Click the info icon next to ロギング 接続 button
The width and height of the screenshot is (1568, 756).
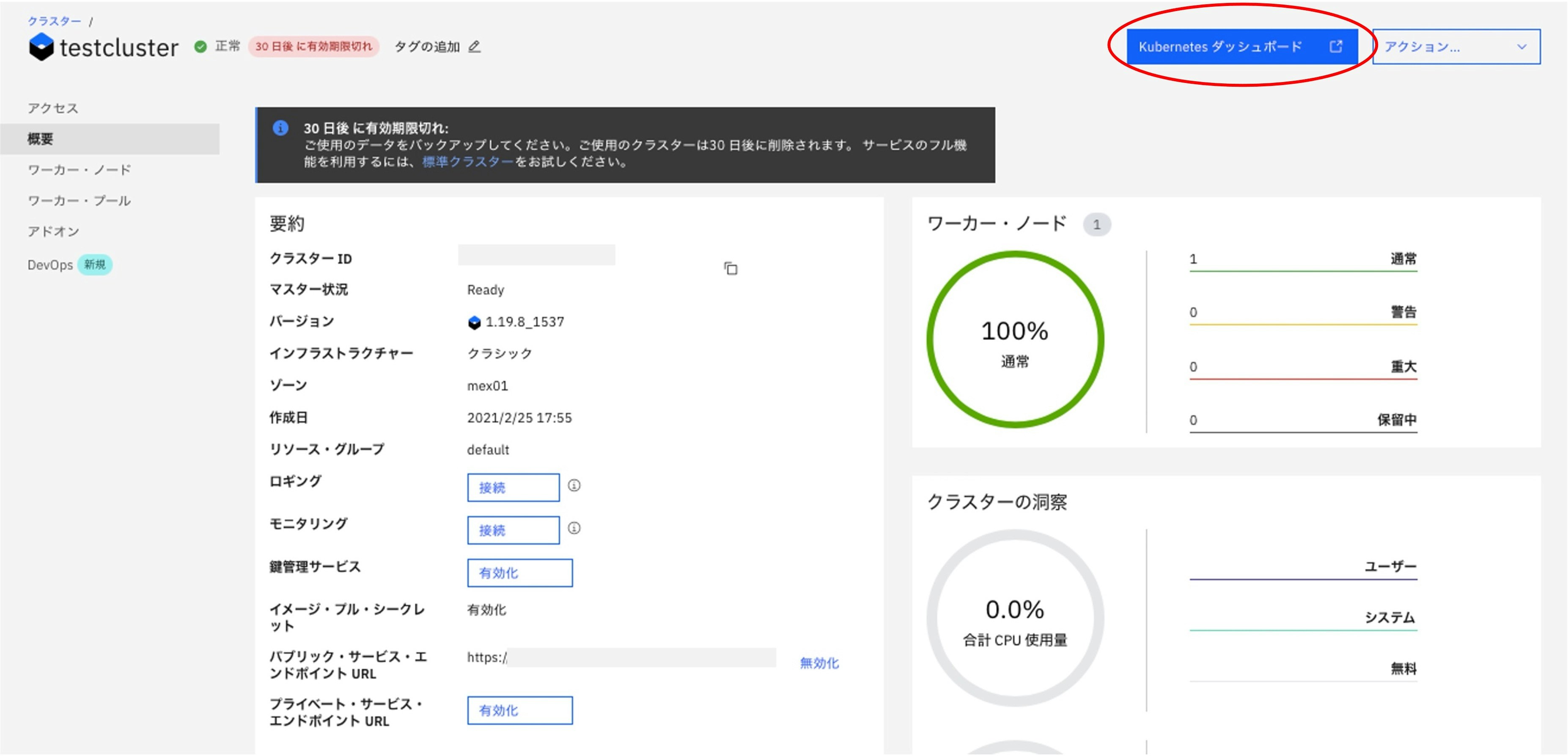pos(574,487)
